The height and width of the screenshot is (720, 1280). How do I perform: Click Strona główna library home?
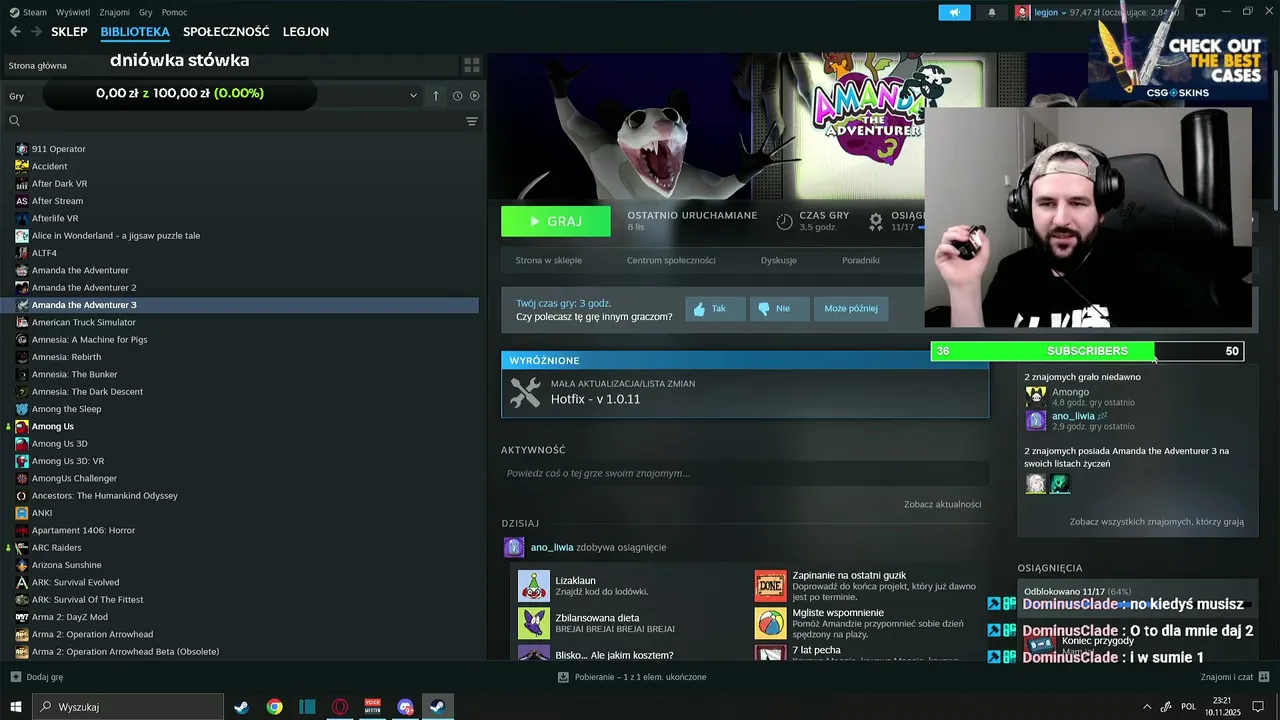point(38,65)
